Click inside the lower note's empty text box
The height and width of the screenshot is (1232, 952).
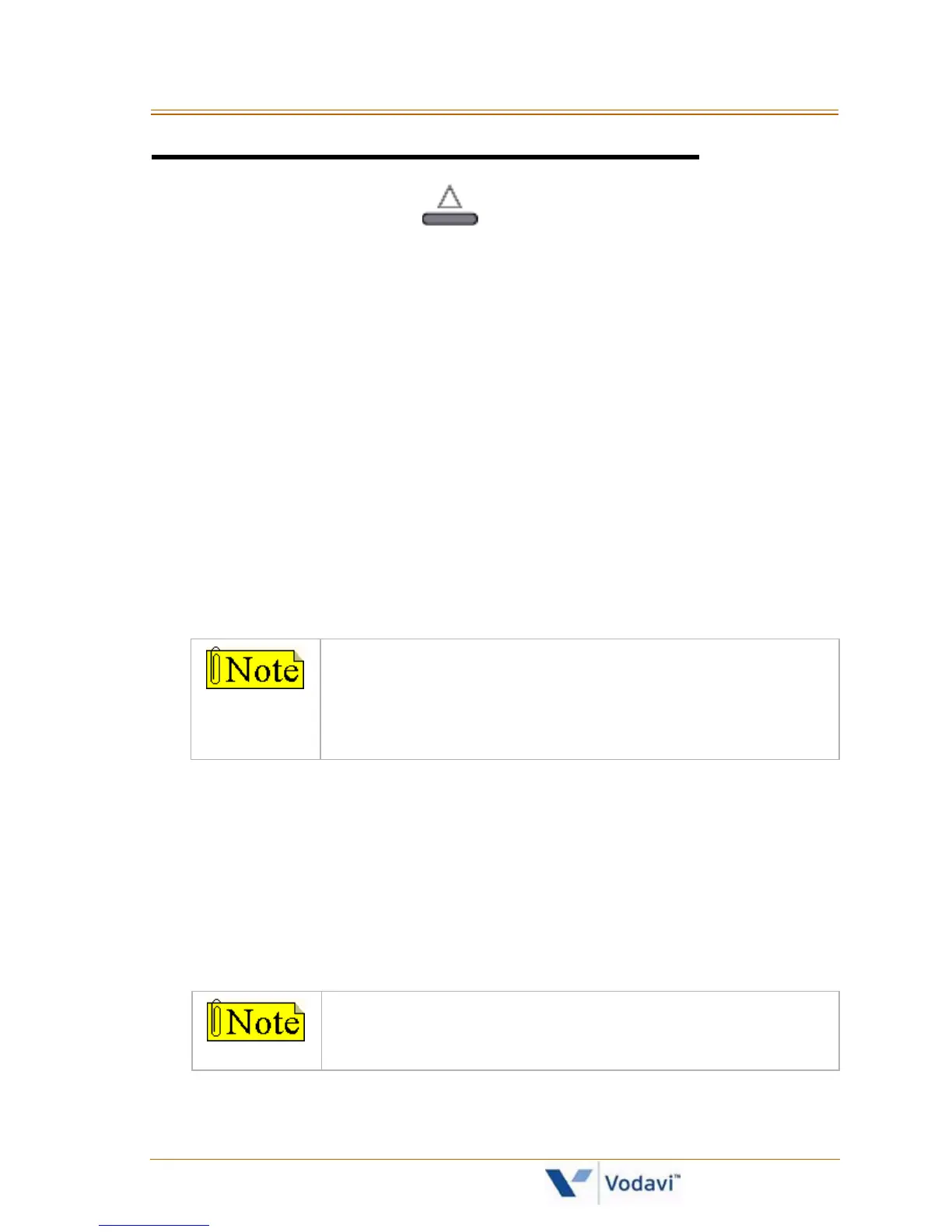(579, 1031)
